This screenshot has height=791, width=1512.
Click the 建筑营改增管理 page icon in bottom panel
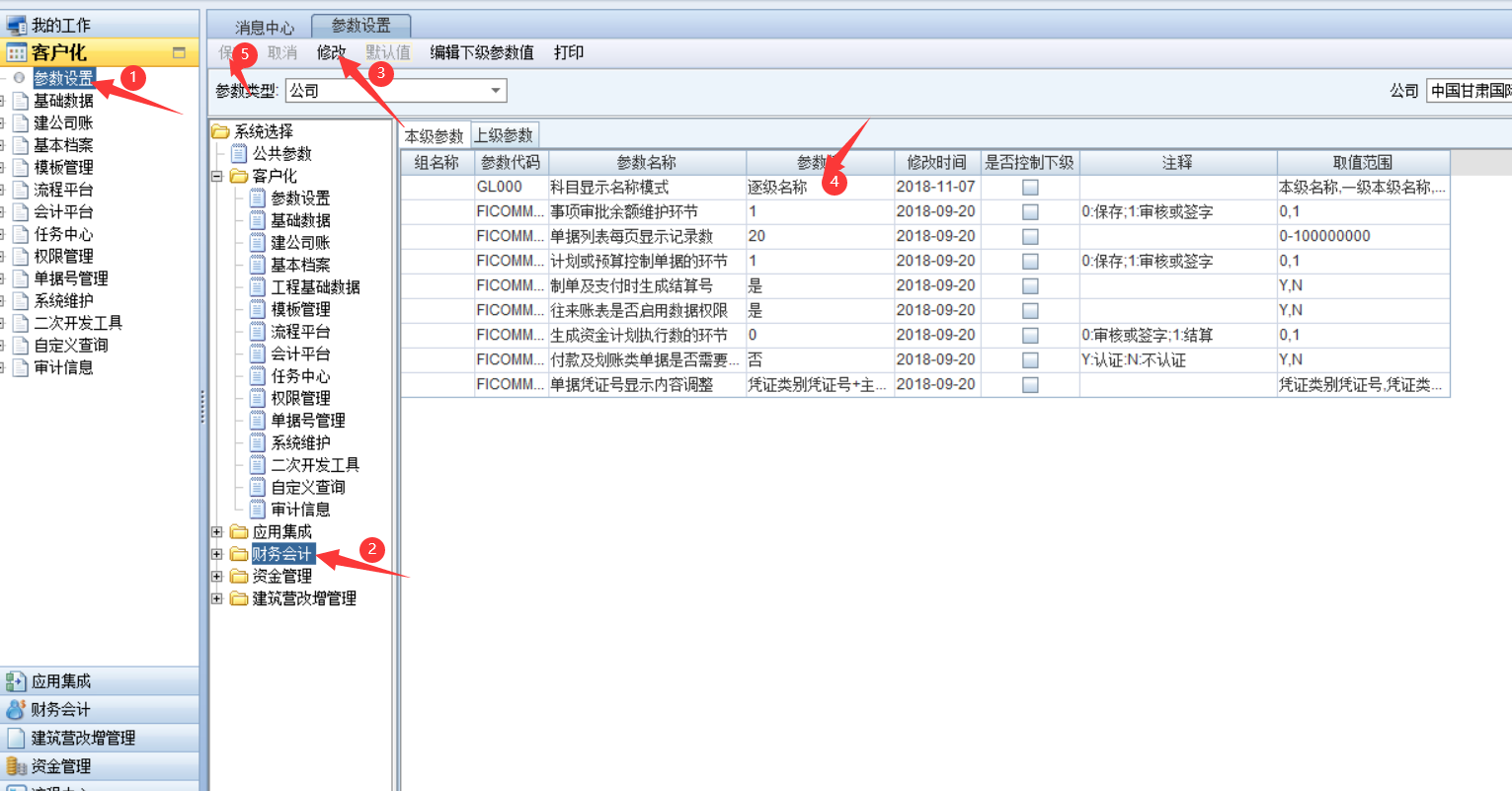pyautogui.click(x=15, y=738)
